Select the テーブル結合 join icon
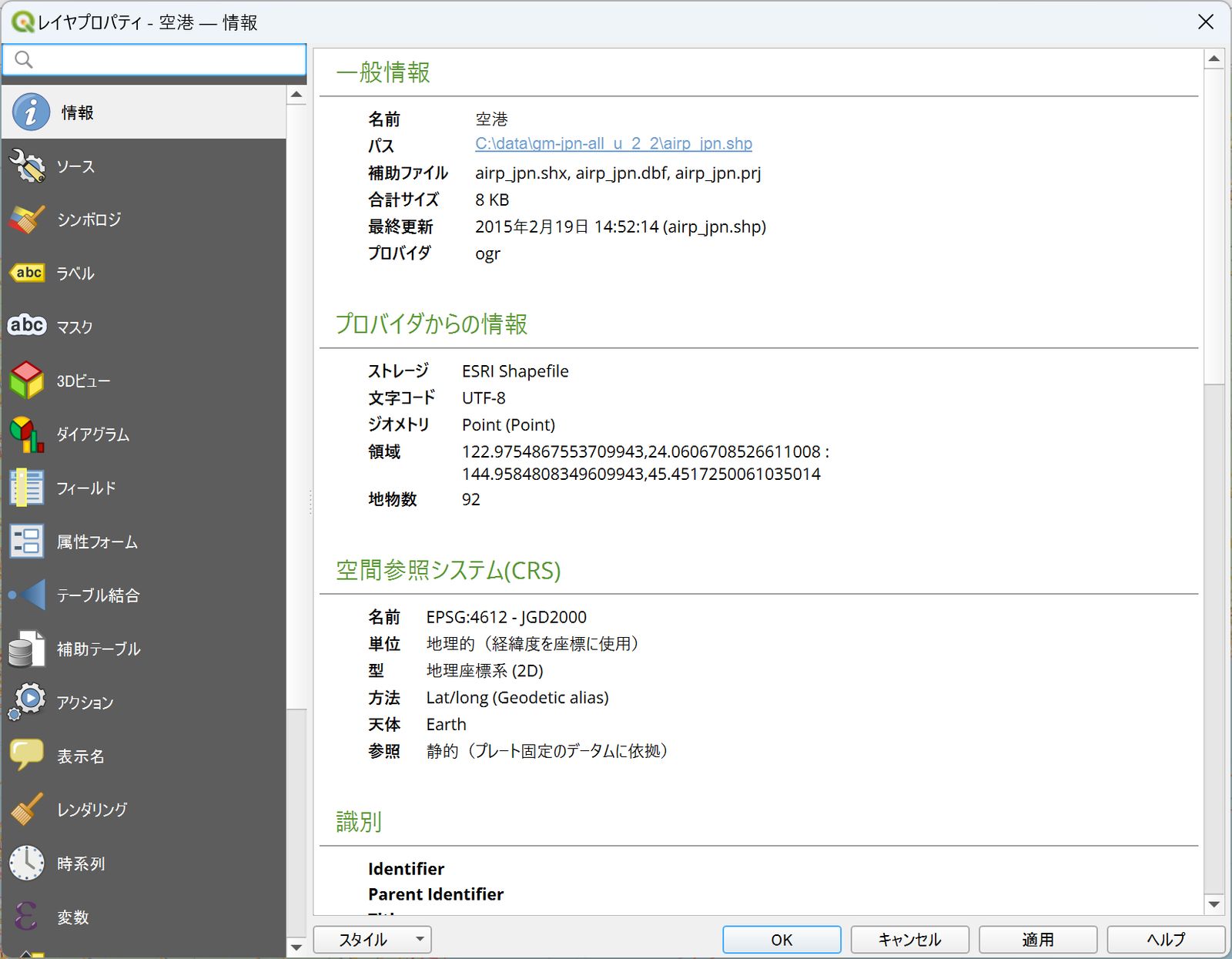The height and width of the screenshot is (959, 1232). (x=28, y=595)
